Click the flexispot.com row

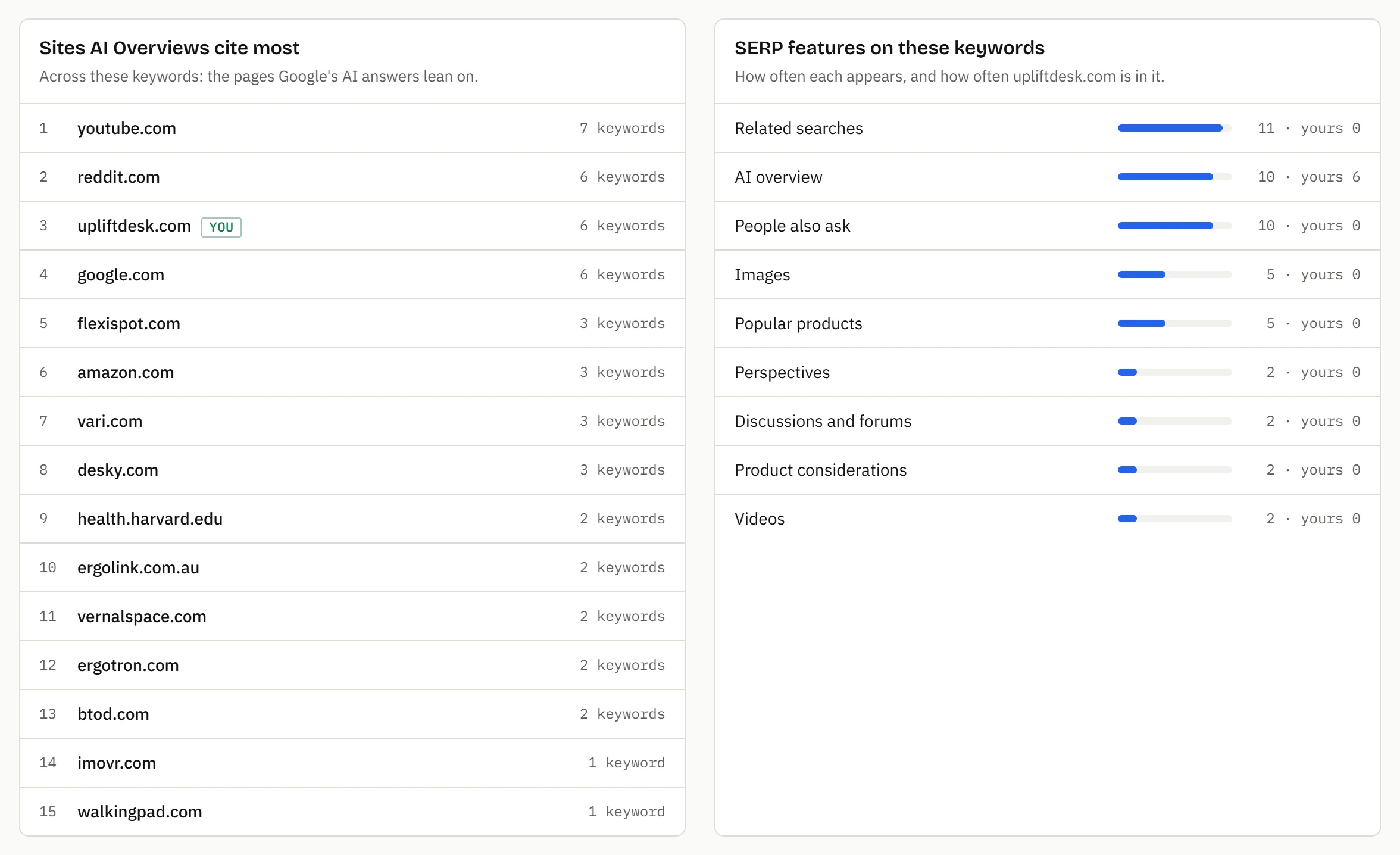(352, 323)
